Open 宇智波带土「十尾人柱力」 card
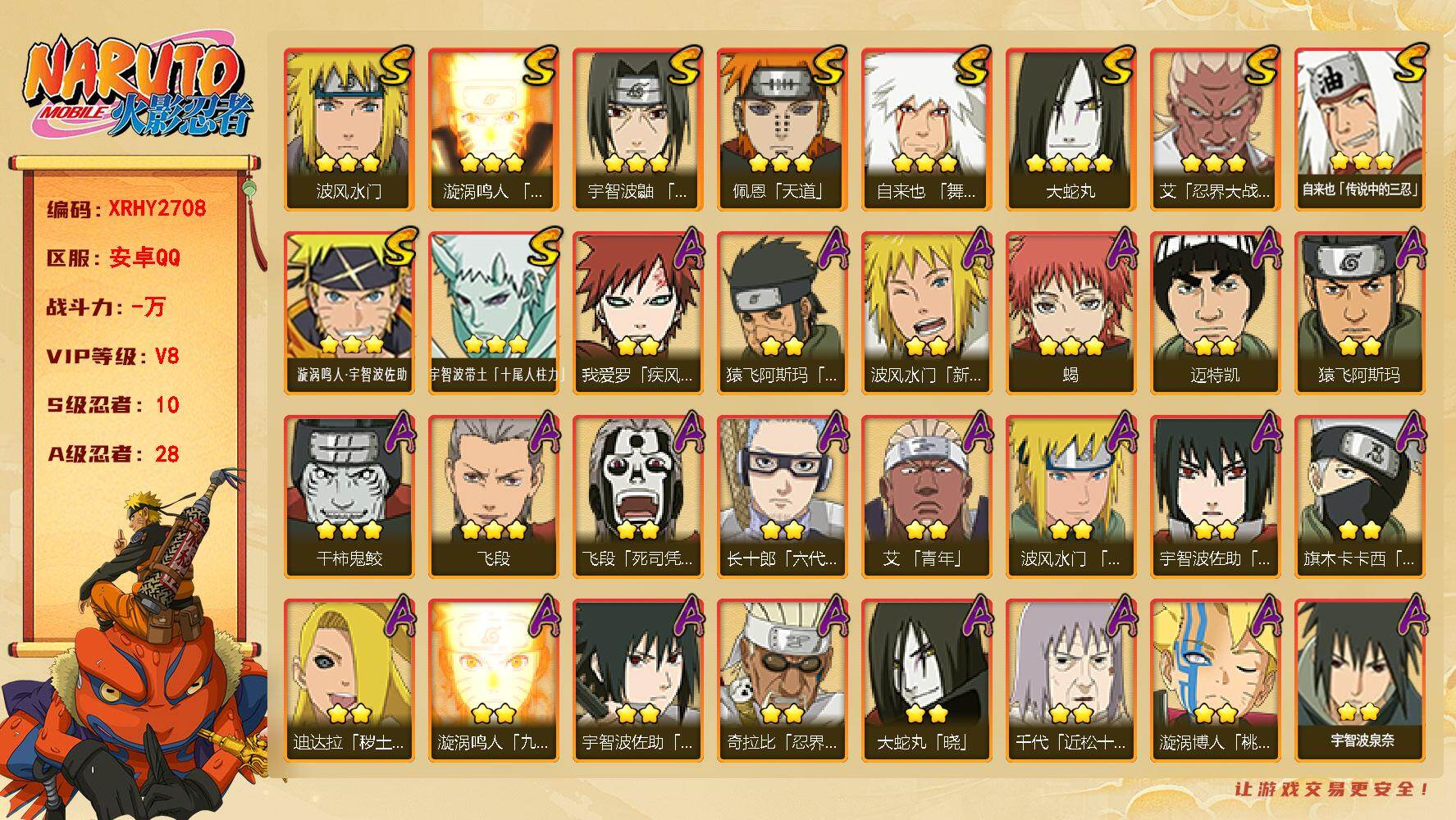 point(494,313)
